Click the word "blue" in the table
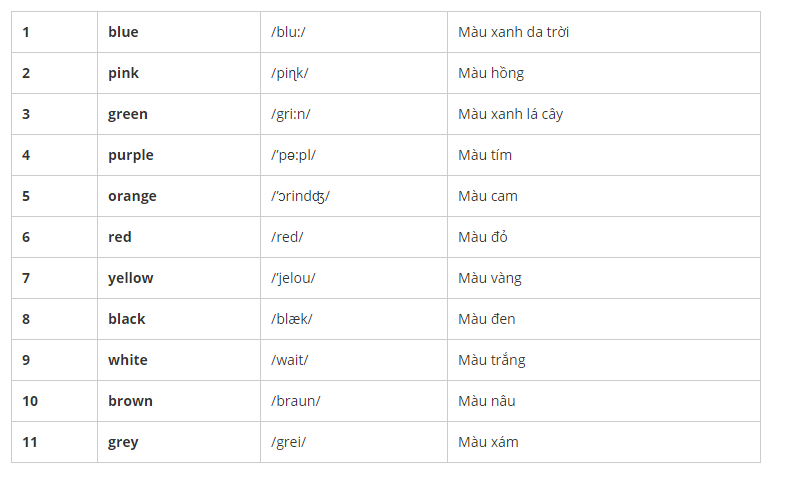 123,32
